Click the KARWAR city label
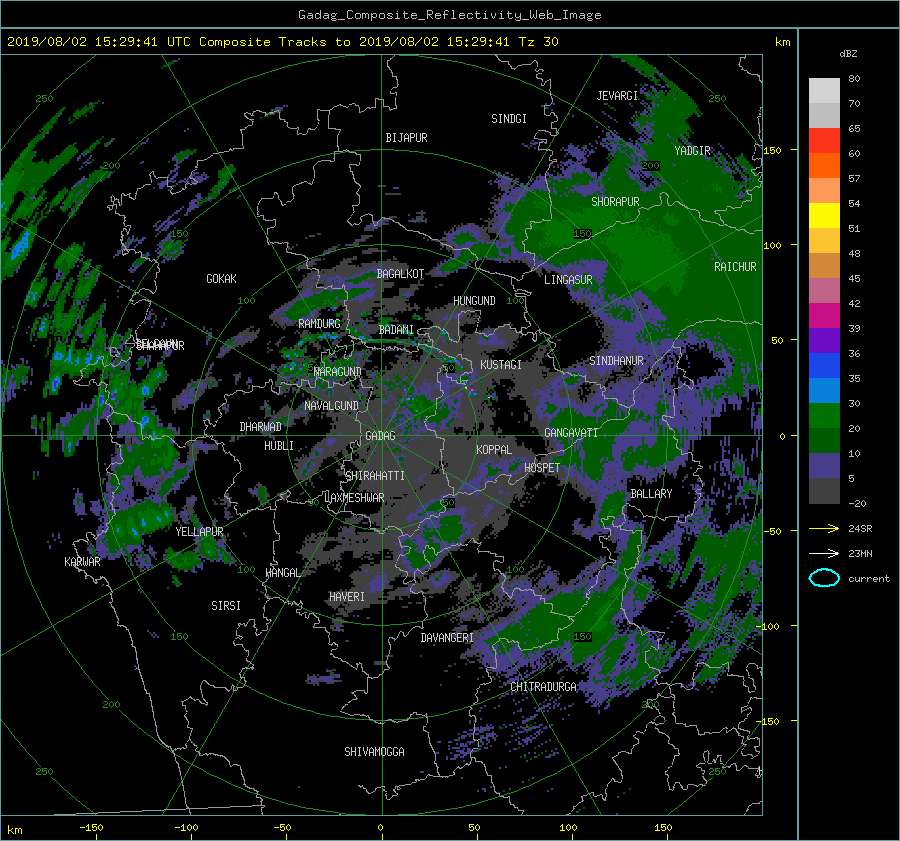Image resolution: width=900 pixels, height=841 pixels. 82,562
